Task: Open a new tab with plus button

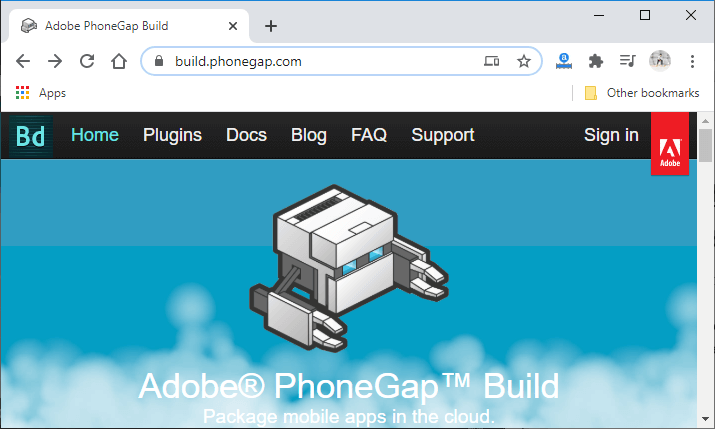Action: point(271,26)
